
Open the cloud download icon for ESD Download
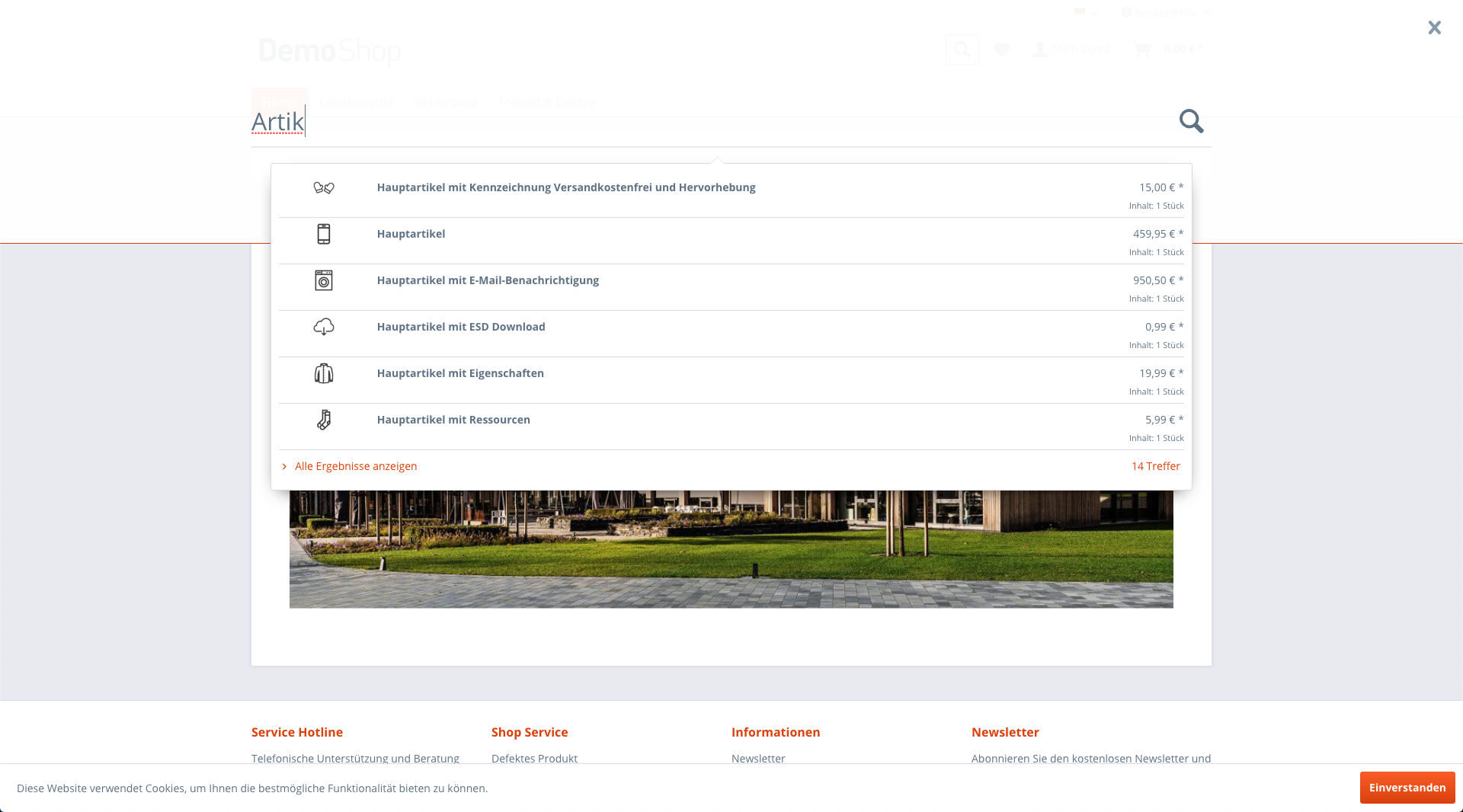[x=324, y=327]
